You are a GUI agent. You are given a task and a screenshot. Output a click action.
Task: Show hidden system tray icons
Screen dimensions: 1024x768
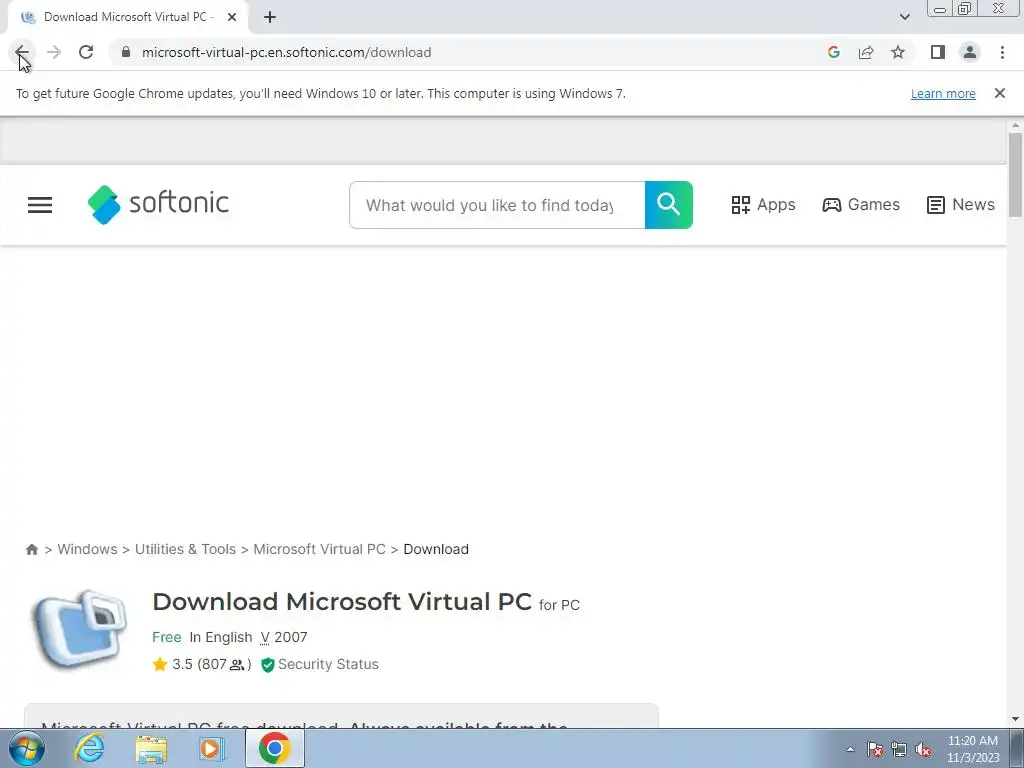[x=850, y=749]
